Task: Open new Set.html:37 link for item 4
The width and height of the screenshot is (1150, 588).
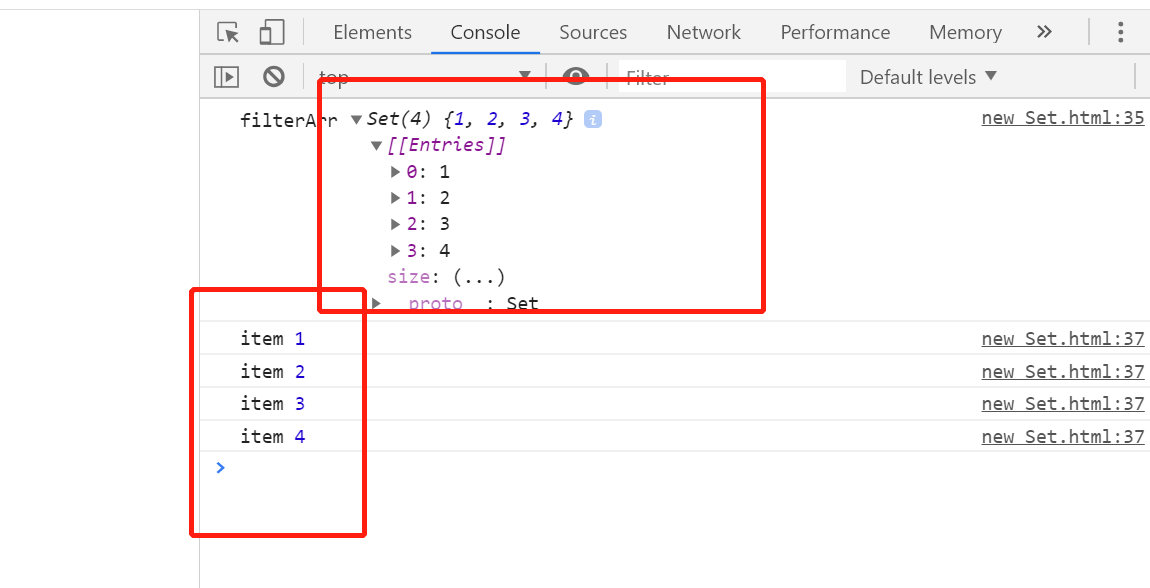Action: (x=1063, y=436)
